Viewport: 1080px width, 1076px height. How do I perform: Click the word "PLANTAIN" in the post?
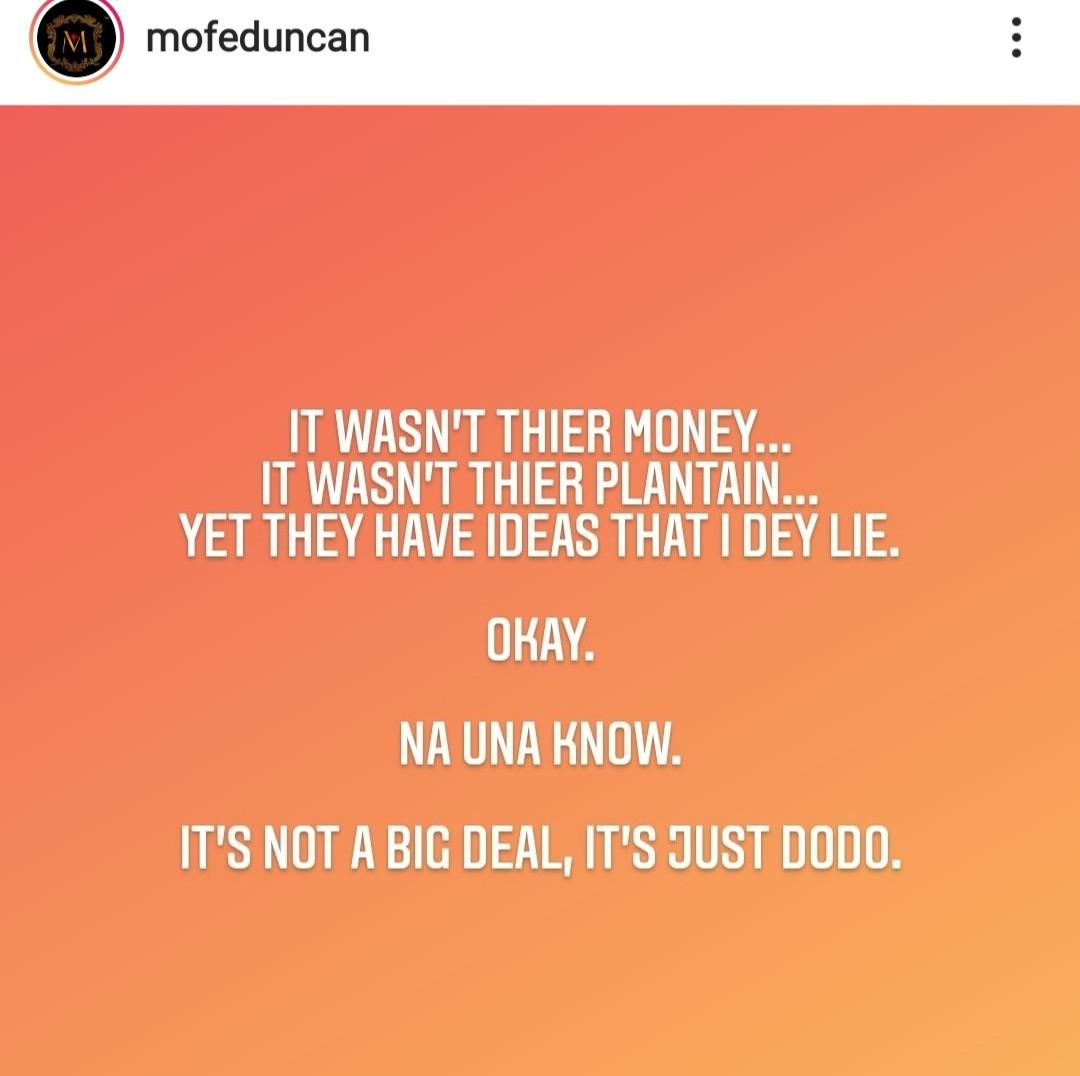pyautogui.click(x=690, y=486)
